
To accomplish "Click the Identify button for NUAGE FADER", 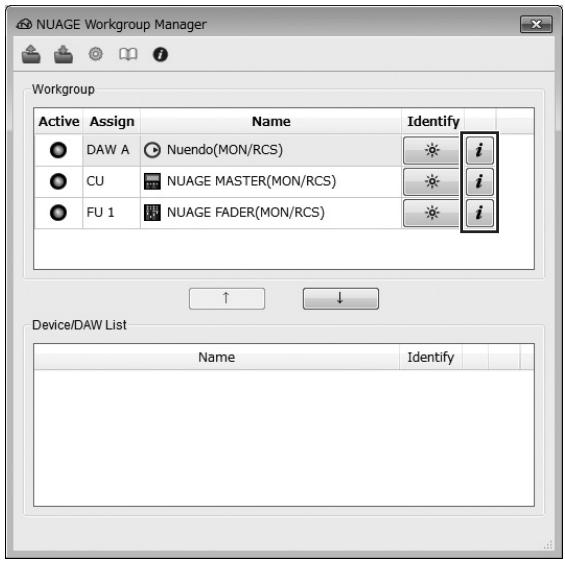I will [431, 213].
